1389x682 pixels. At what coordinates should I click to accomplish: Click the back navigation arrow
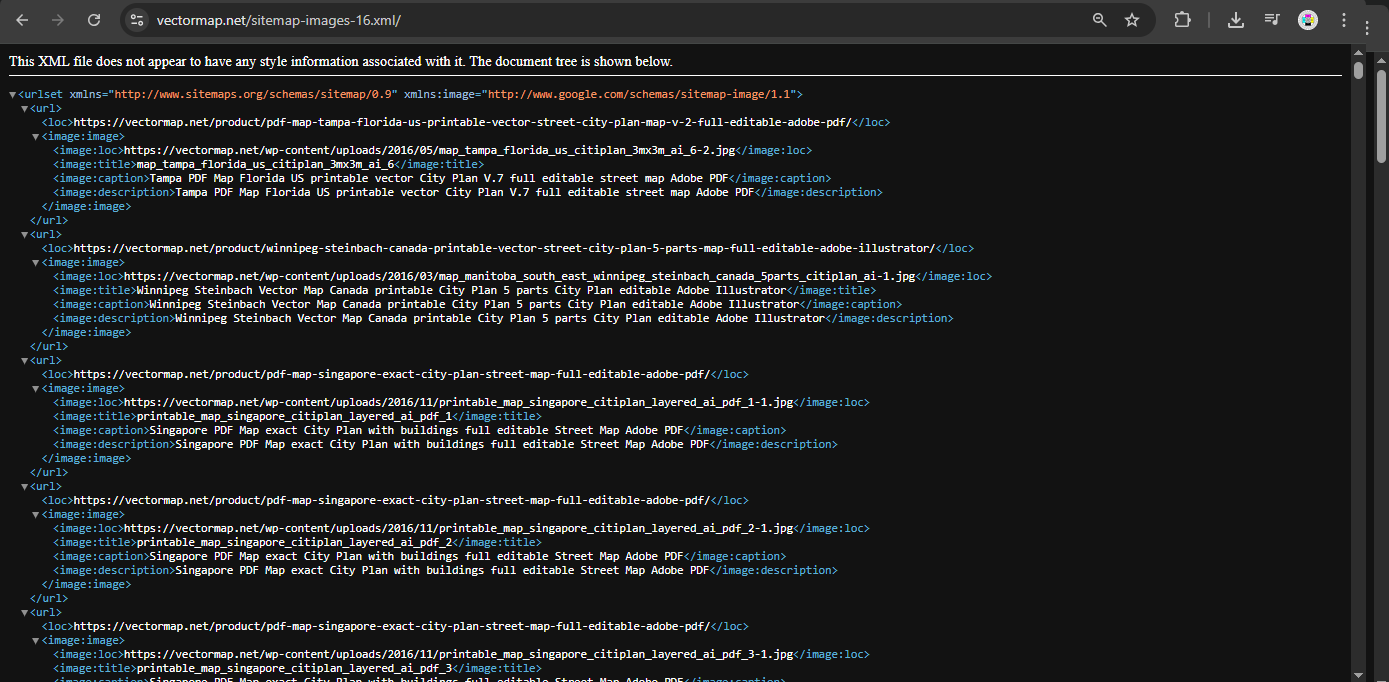(x=21, y=19)
